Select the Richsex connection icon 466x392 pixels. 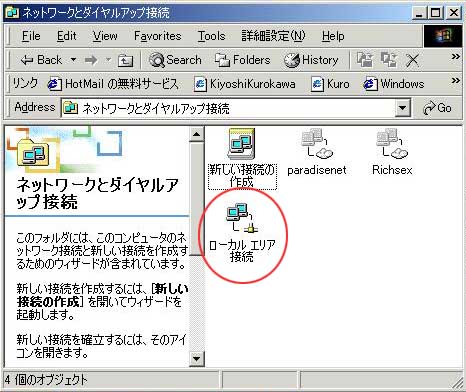[392, 144]
